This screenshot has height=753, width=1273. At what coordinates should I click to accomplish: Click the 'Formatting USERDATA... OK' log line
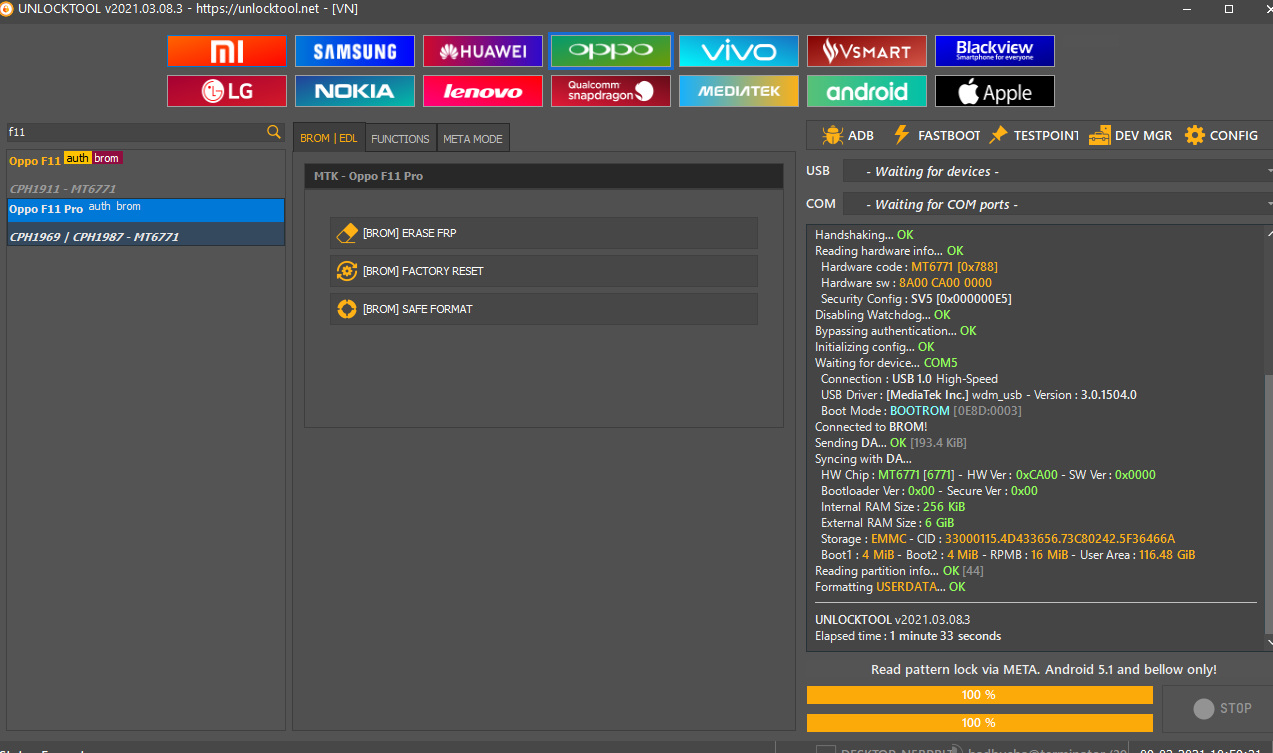[890, 587]
